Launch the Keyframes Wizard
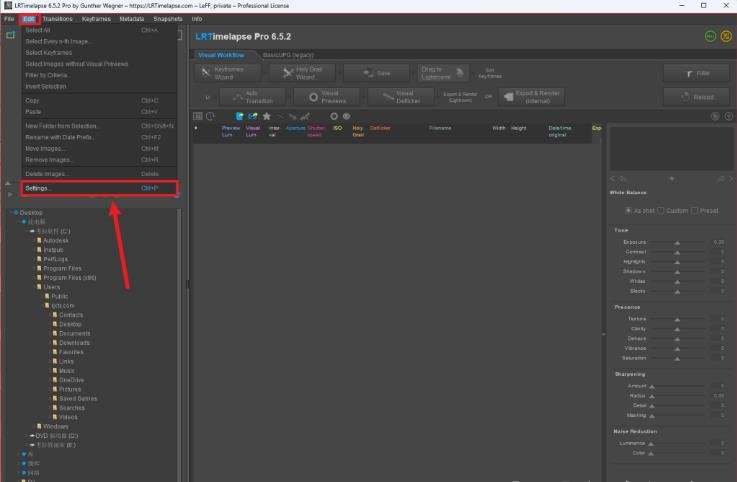The height and width of the screenshot is (482, 737). (227, 73)
